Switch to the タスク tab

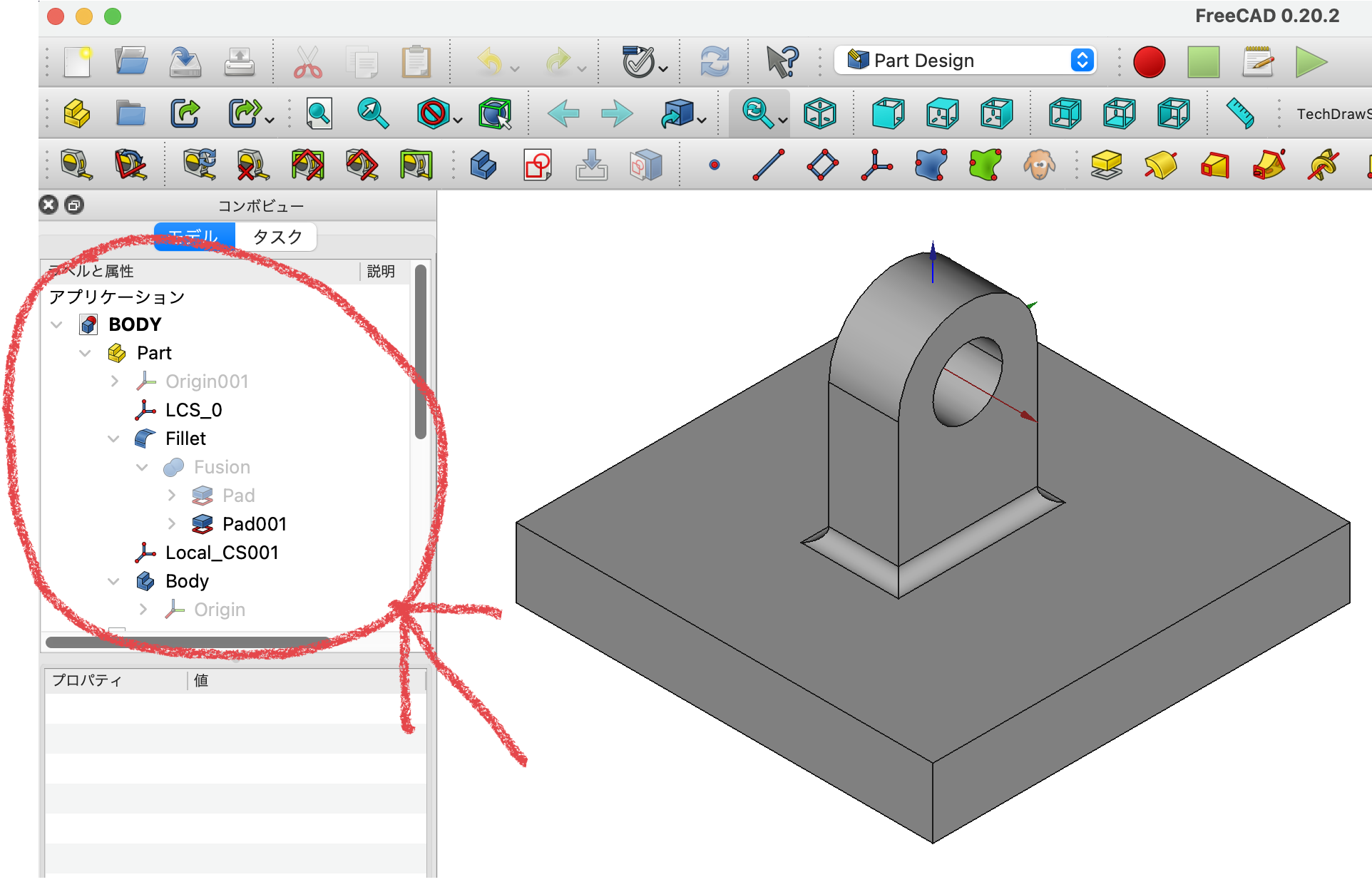coord(277,237)
